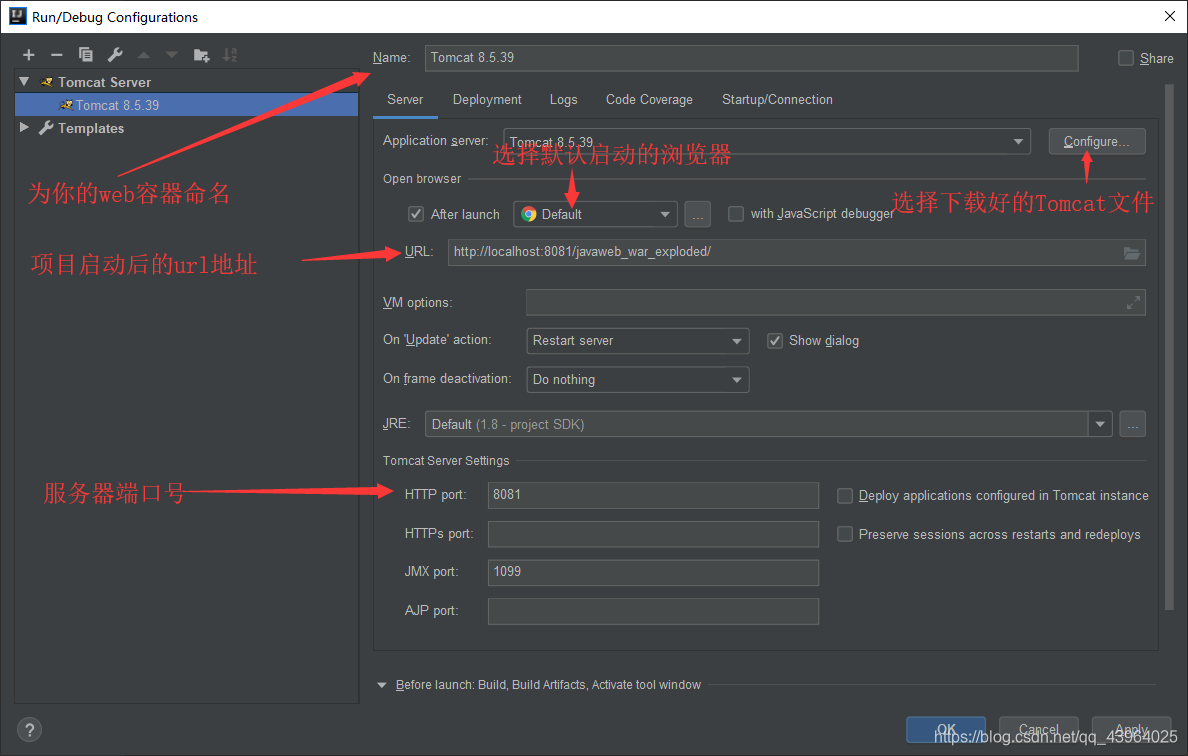Click the IntelliJ logo in title bar
Viewport: 1188px width, 756px height.
(17, 16)
